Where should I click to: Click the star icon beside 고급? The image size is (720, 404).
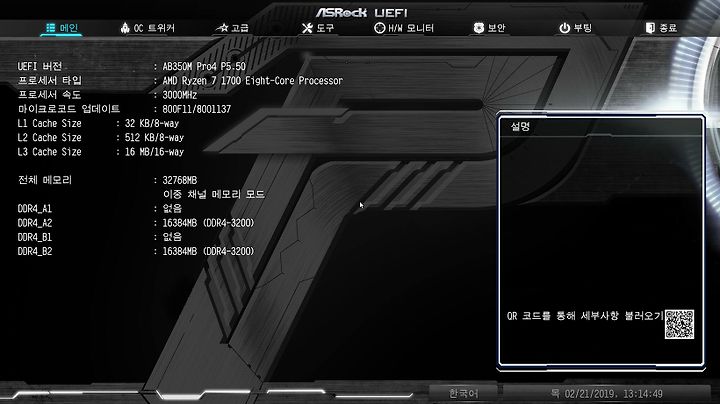pos(222,28)
